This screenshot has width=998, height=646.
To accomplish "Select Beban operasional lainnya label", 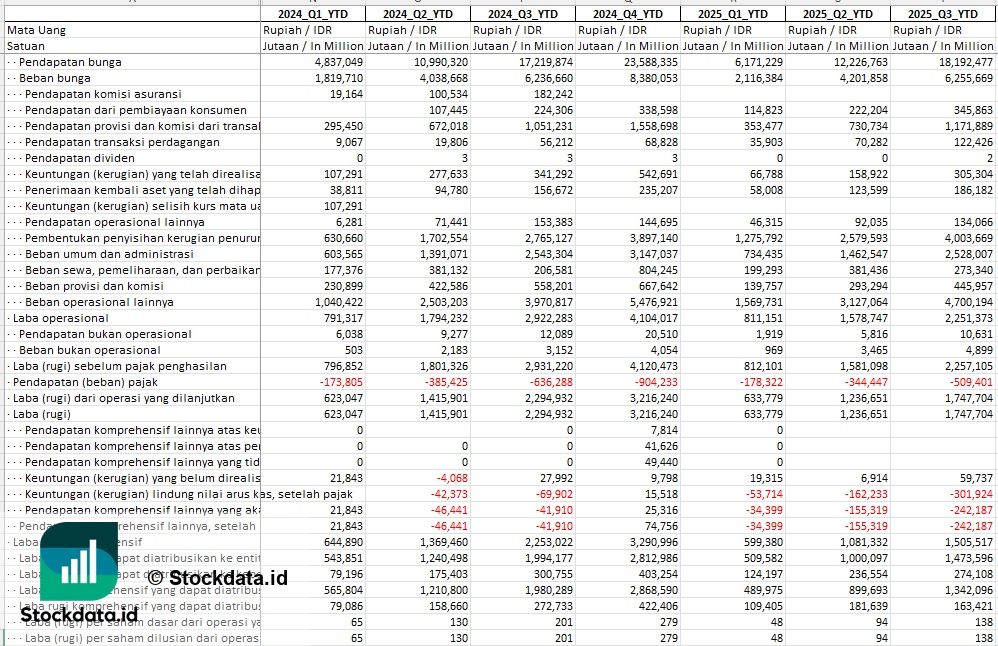I will pyautogui.click(x=99, y=302).
